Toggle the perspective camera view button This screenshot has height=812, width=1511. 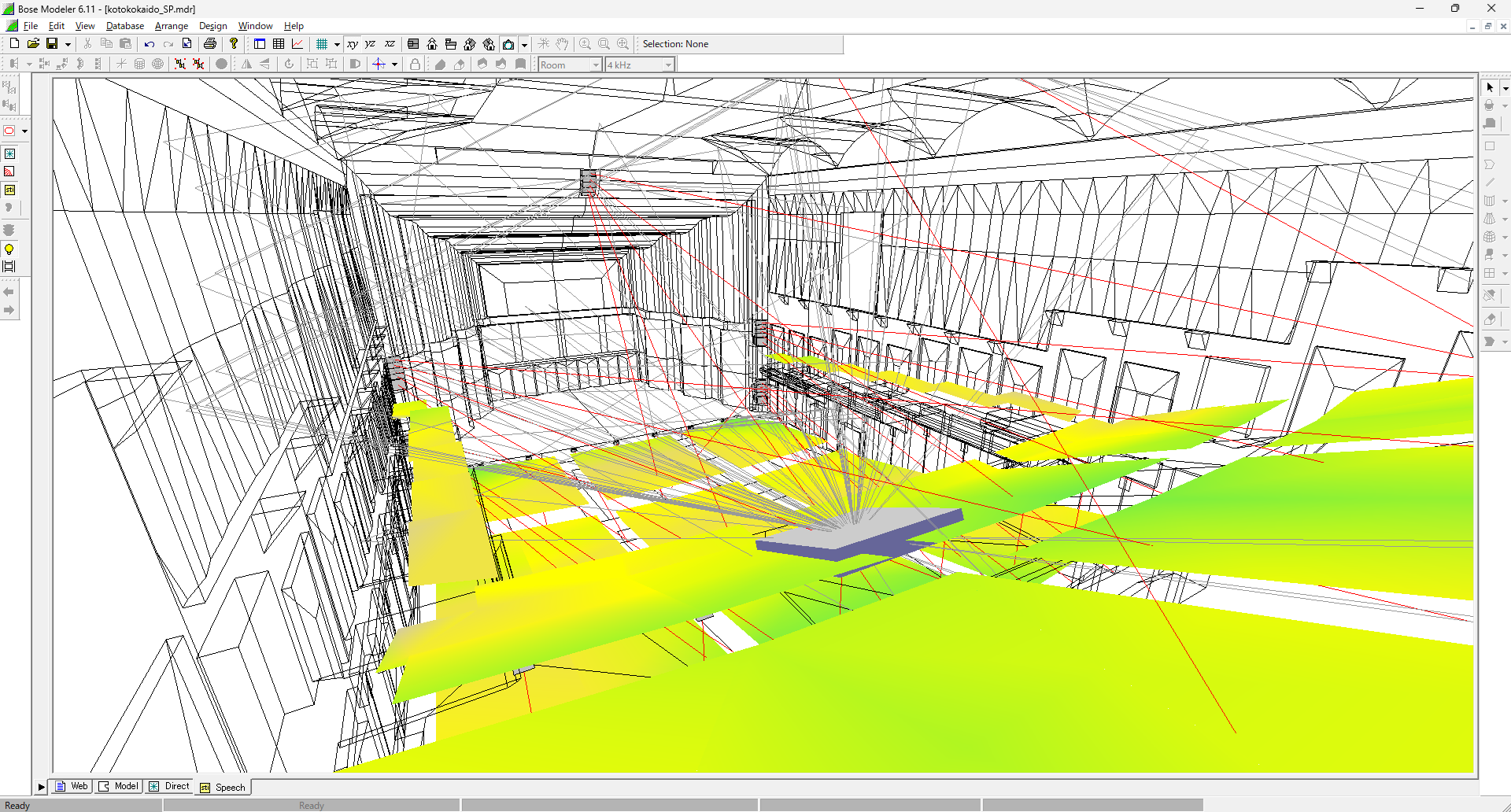[x=508, y=44]
